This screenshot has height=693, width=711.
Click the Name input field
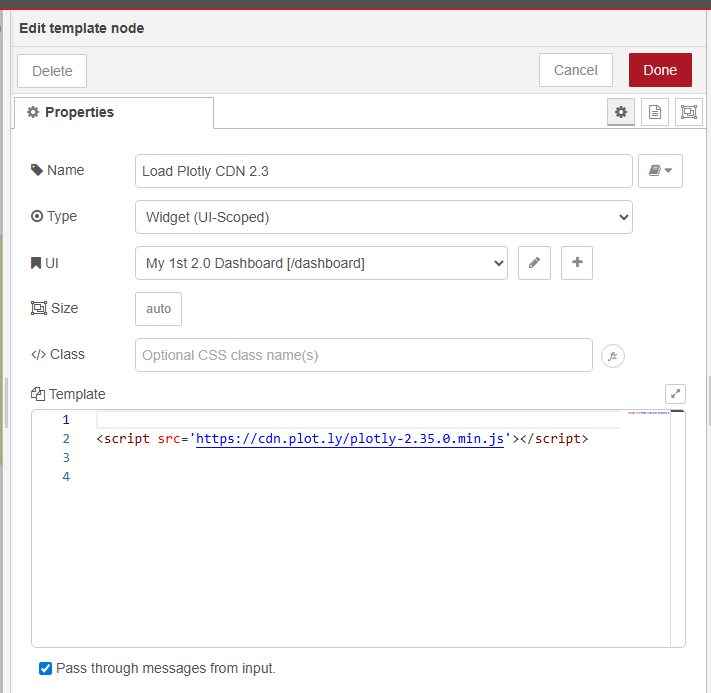point(384,171)
